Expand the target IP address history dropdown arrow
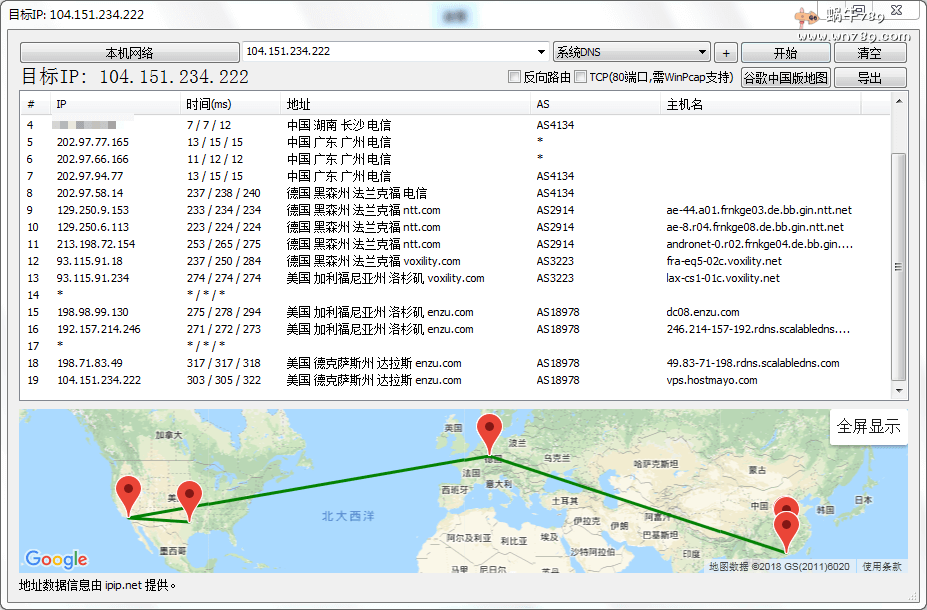Screen dimensions: 927x610 pyautogui.click(x=541, y=52)
